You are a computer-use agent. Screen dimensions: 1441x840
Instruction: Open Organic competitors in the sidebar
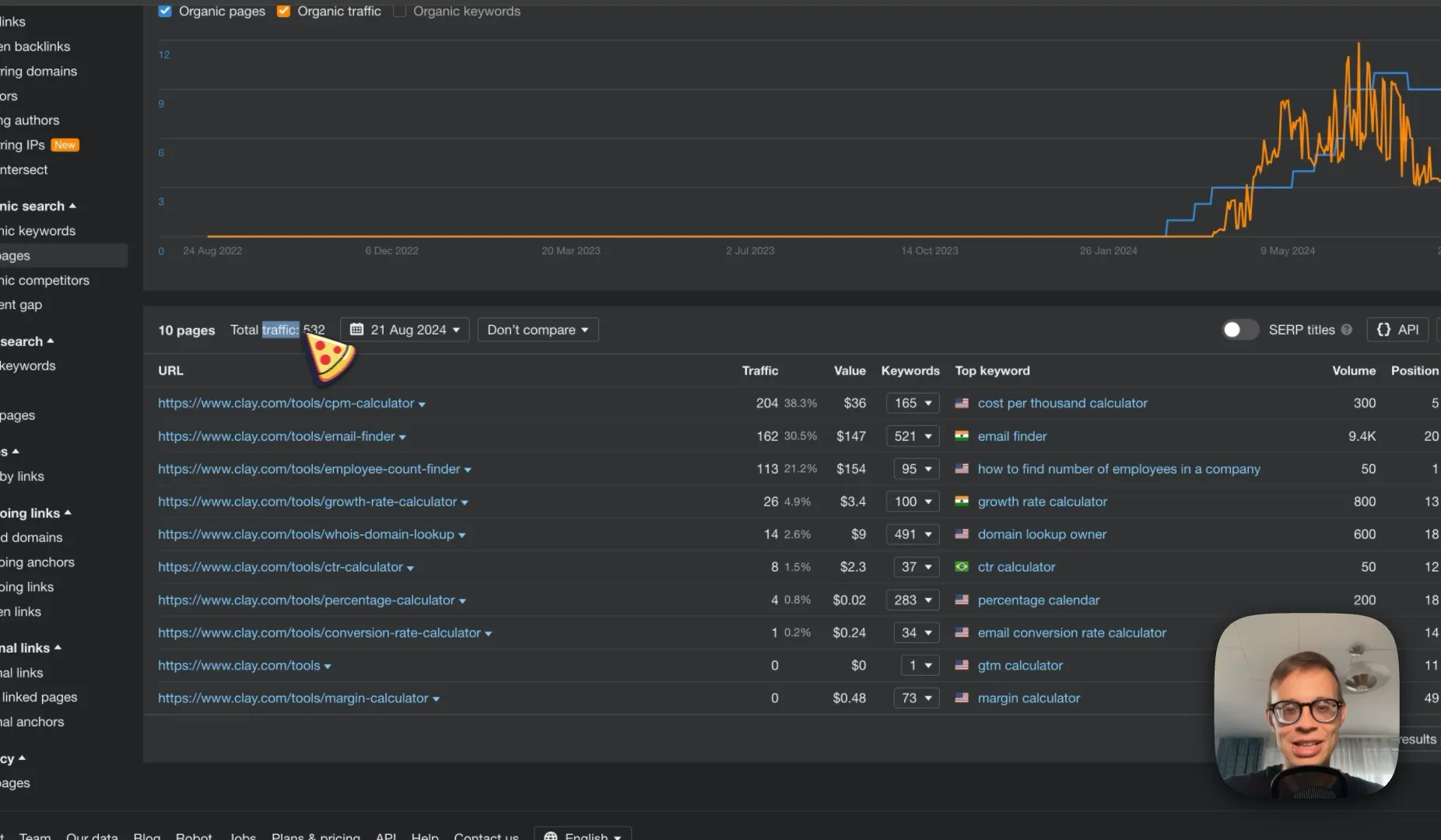click(x=44, y=280)
